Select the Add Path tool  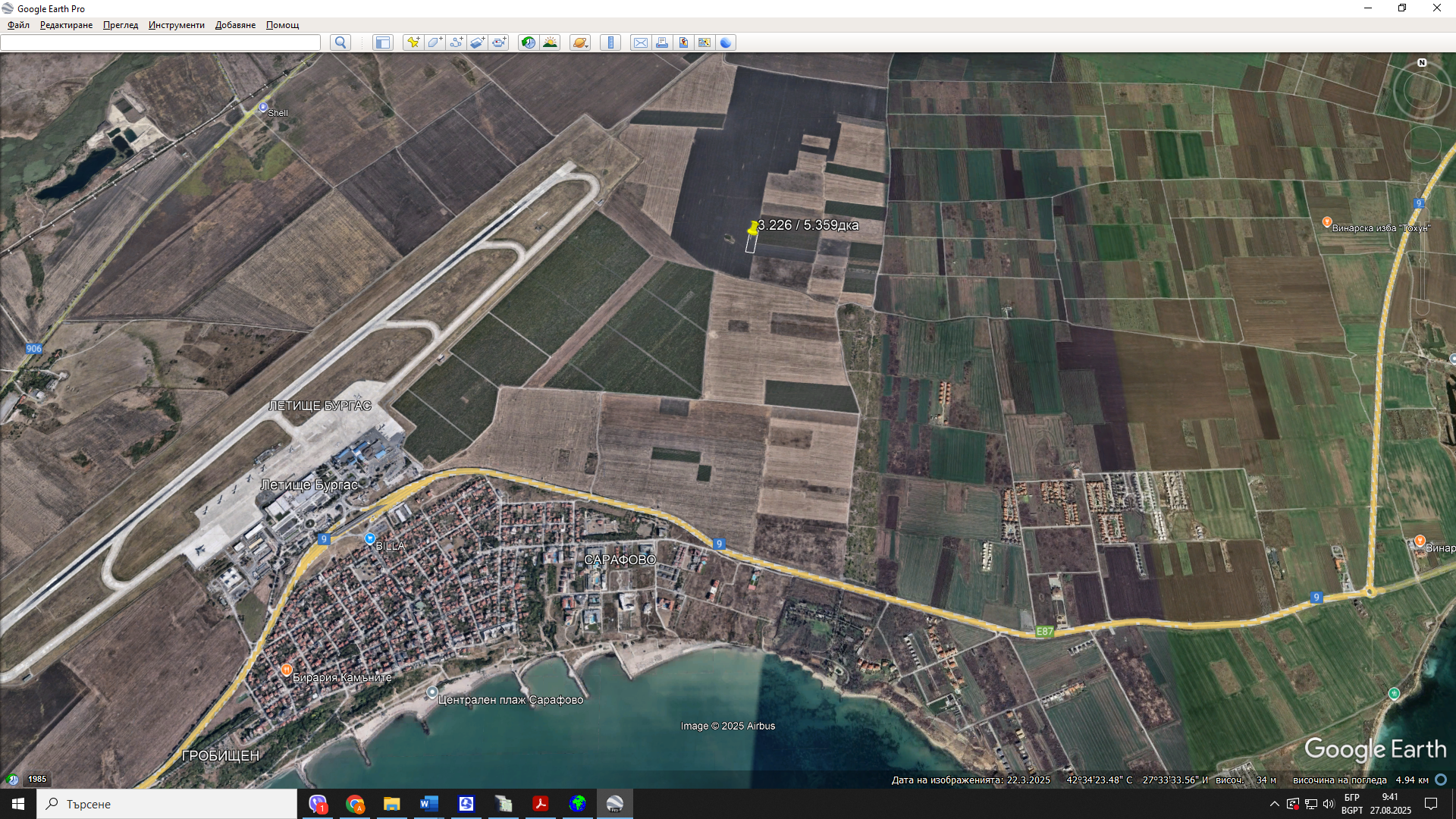(x=456, y=42)
